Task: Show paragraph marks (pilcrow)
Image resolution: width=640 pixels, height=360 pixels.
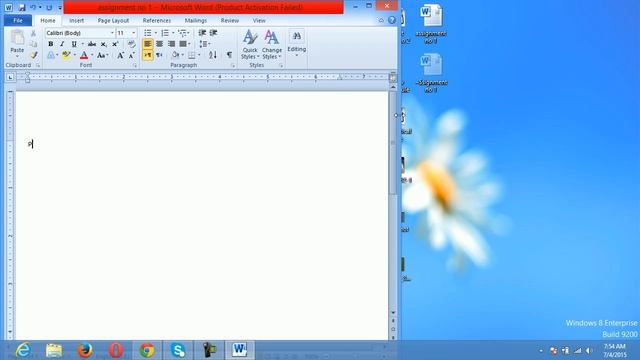Action: click(229, 55)
